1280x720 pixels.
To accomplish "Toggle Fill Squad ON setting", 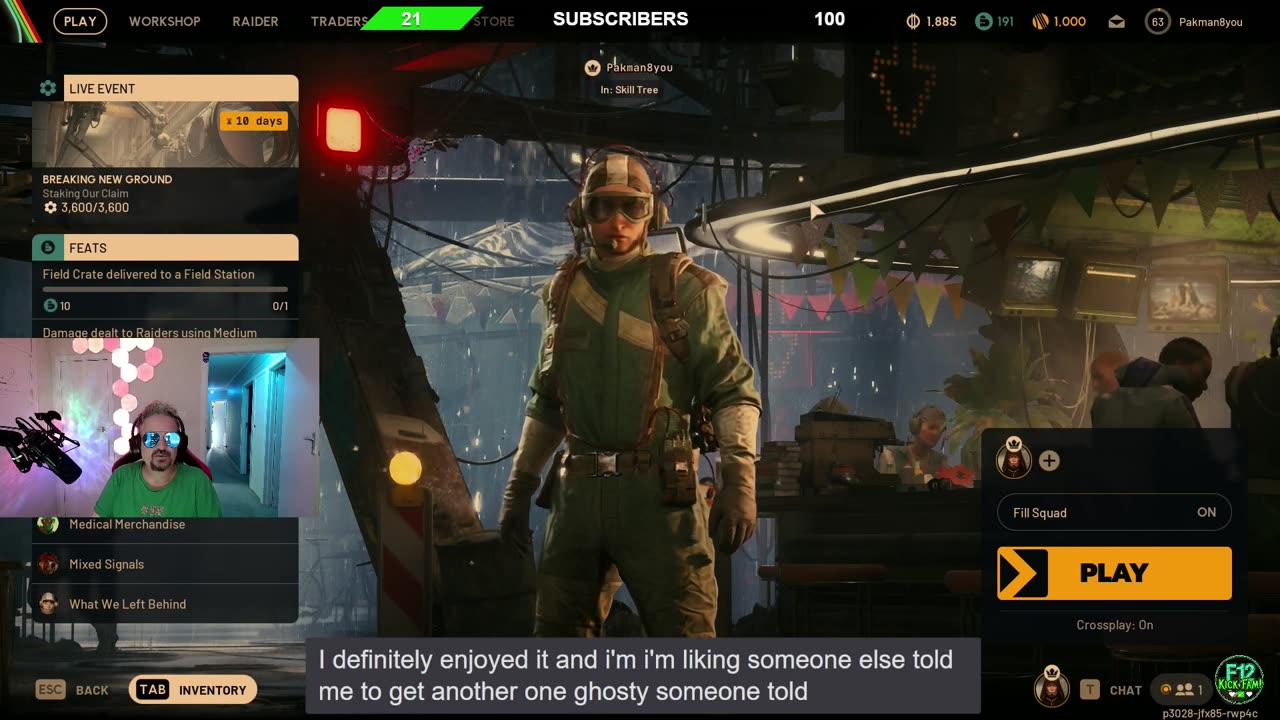I will [1114, 512].
